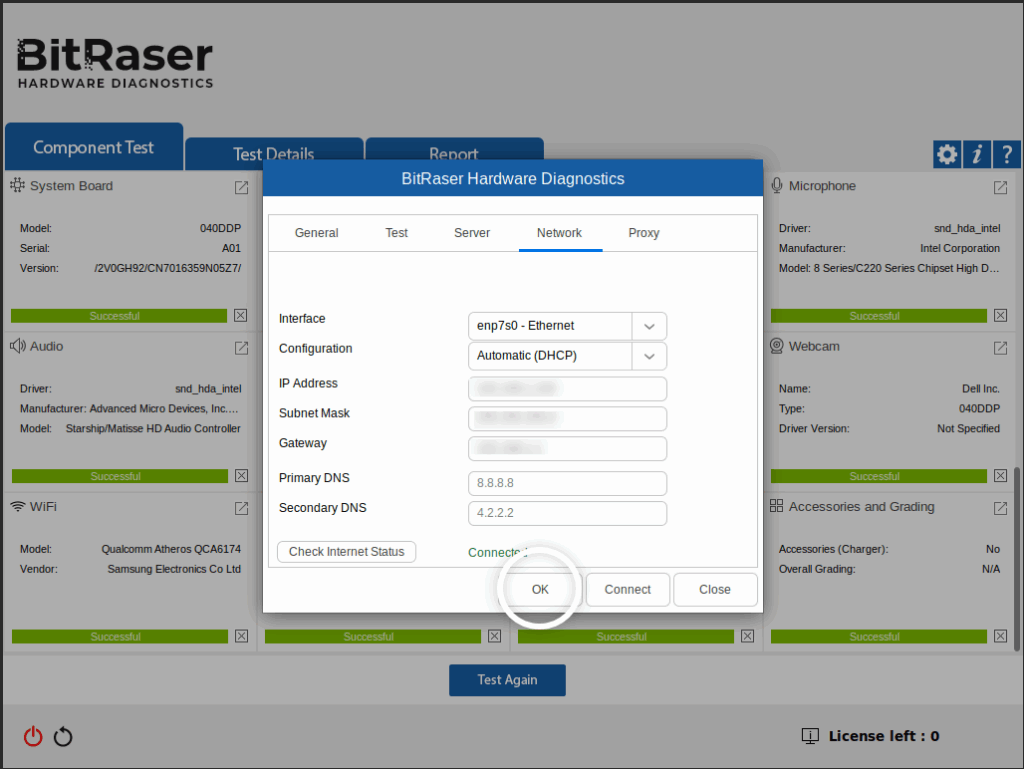Click the Audio speaker icon

[18, 346]
